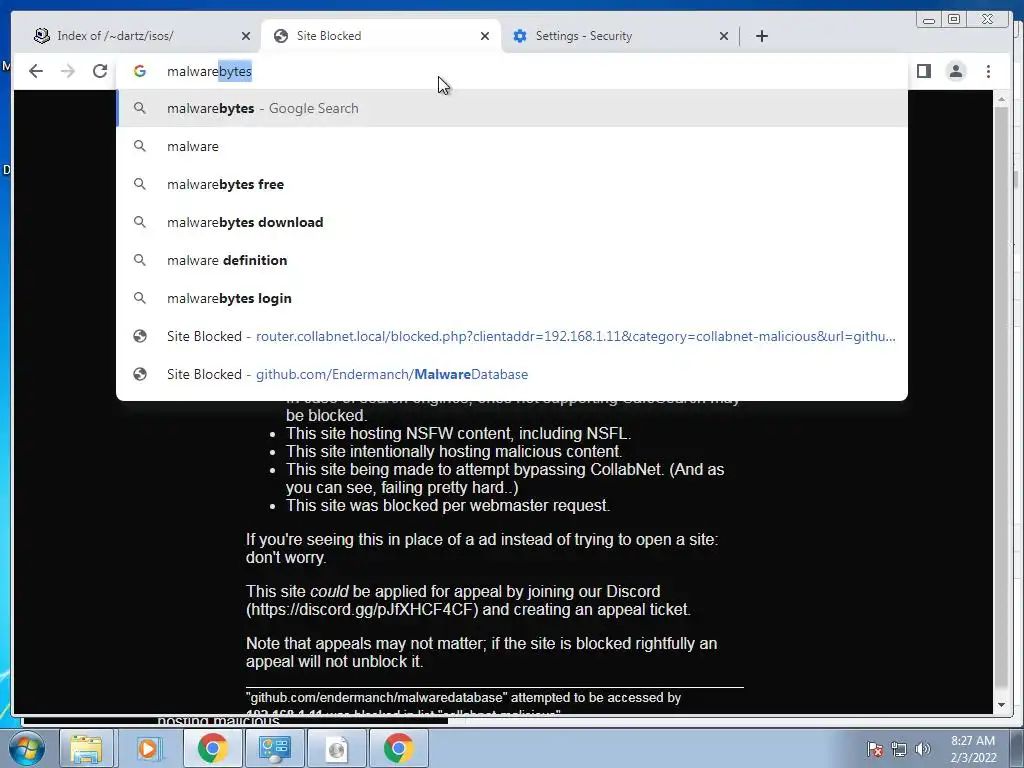The width and height of the screenshot is (1024, 768).
Task: Choose 'malwarebytes - Google Search' suggestion
Action: tap(511, 108)
